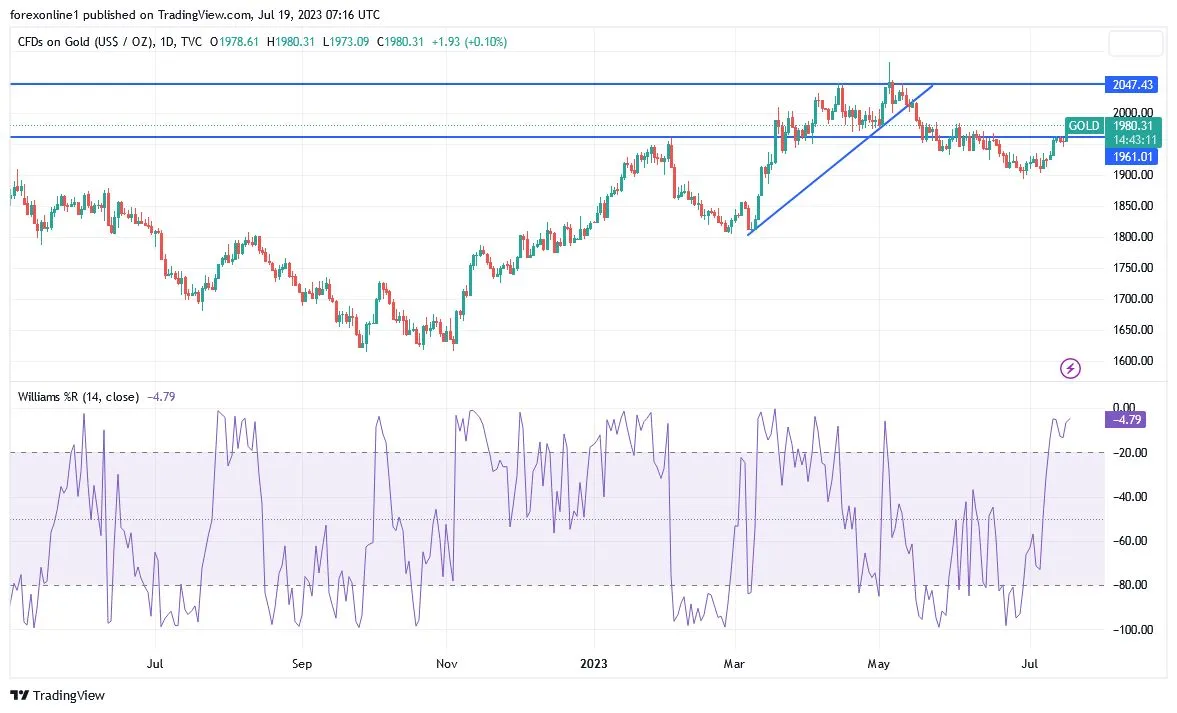This screenshot has width=1177, height=713.
Task: Select the upper horizontal line at 2047.43
Action: [x=557, y=84]
